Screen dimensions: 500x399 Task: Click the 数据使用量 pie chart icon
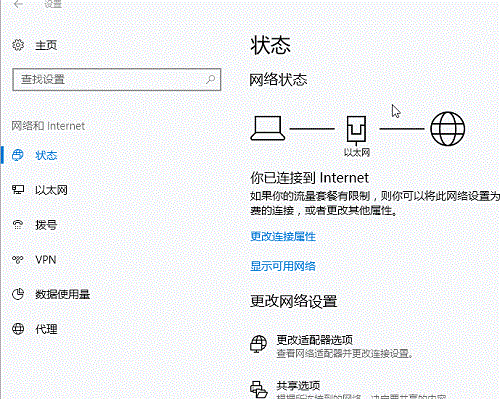(x=18, y=294)
